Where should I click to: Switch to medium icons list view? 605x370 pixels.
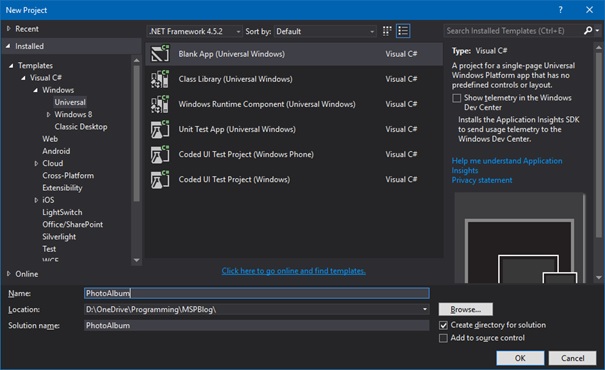tap(403, 31)
